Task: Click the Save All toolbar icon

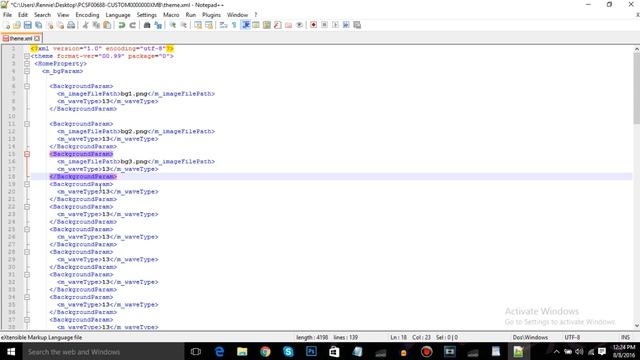Action: coord(38,25)
